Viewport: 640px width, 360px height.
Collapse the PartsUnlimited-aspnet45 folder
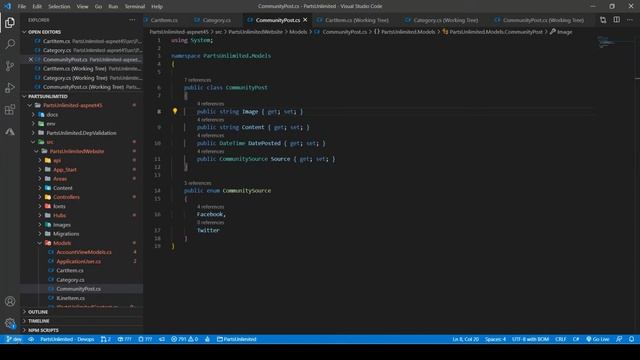[x=30, y=105]
